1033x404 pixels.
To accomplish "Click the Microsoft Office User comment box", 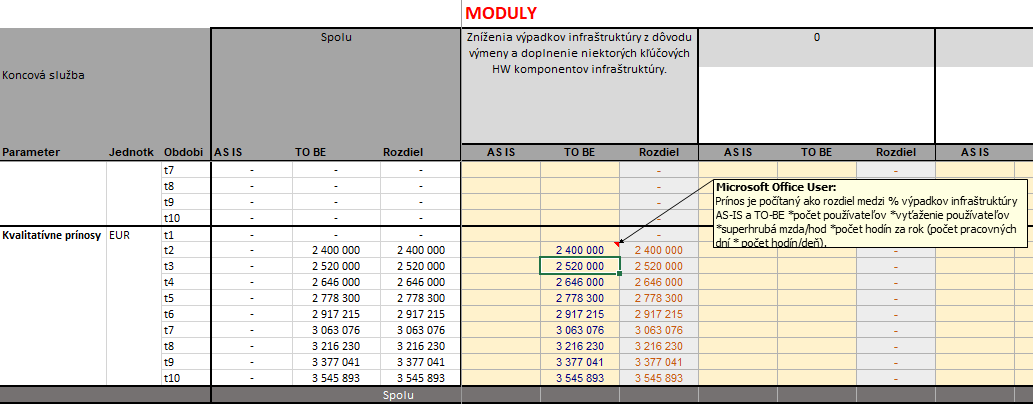I will tap(871, 214).
